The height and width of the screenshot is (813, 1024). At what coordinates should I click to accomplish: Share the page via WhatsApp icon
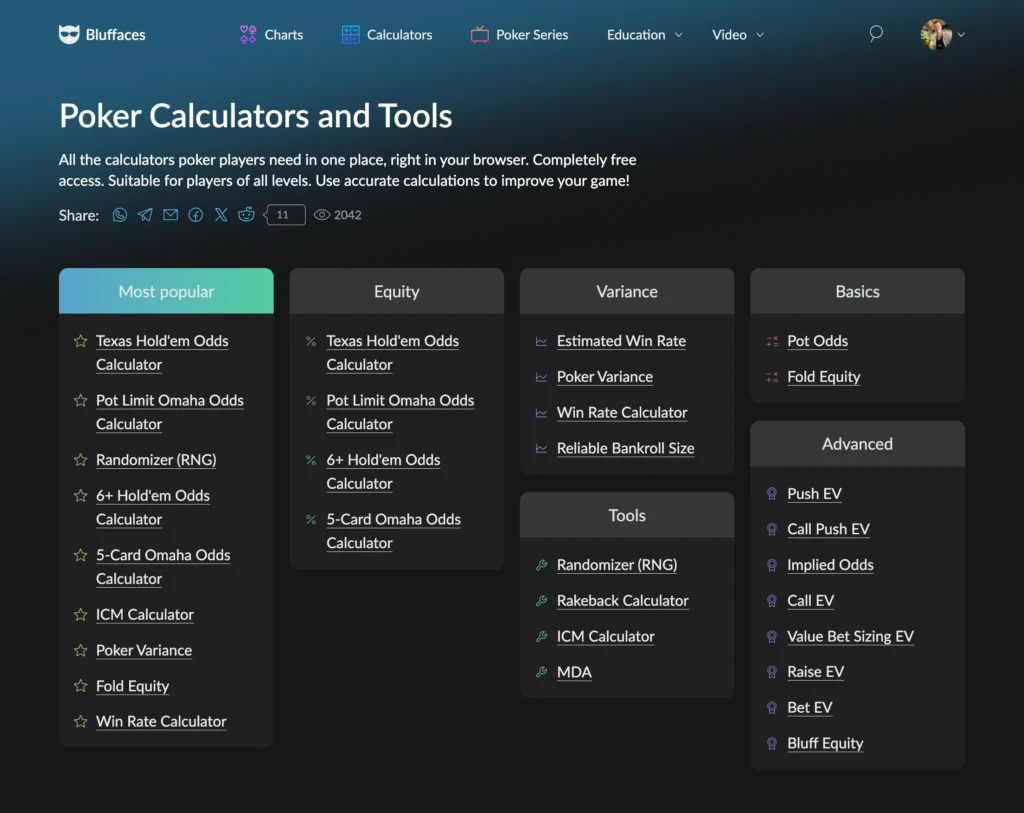pos(120,215)
